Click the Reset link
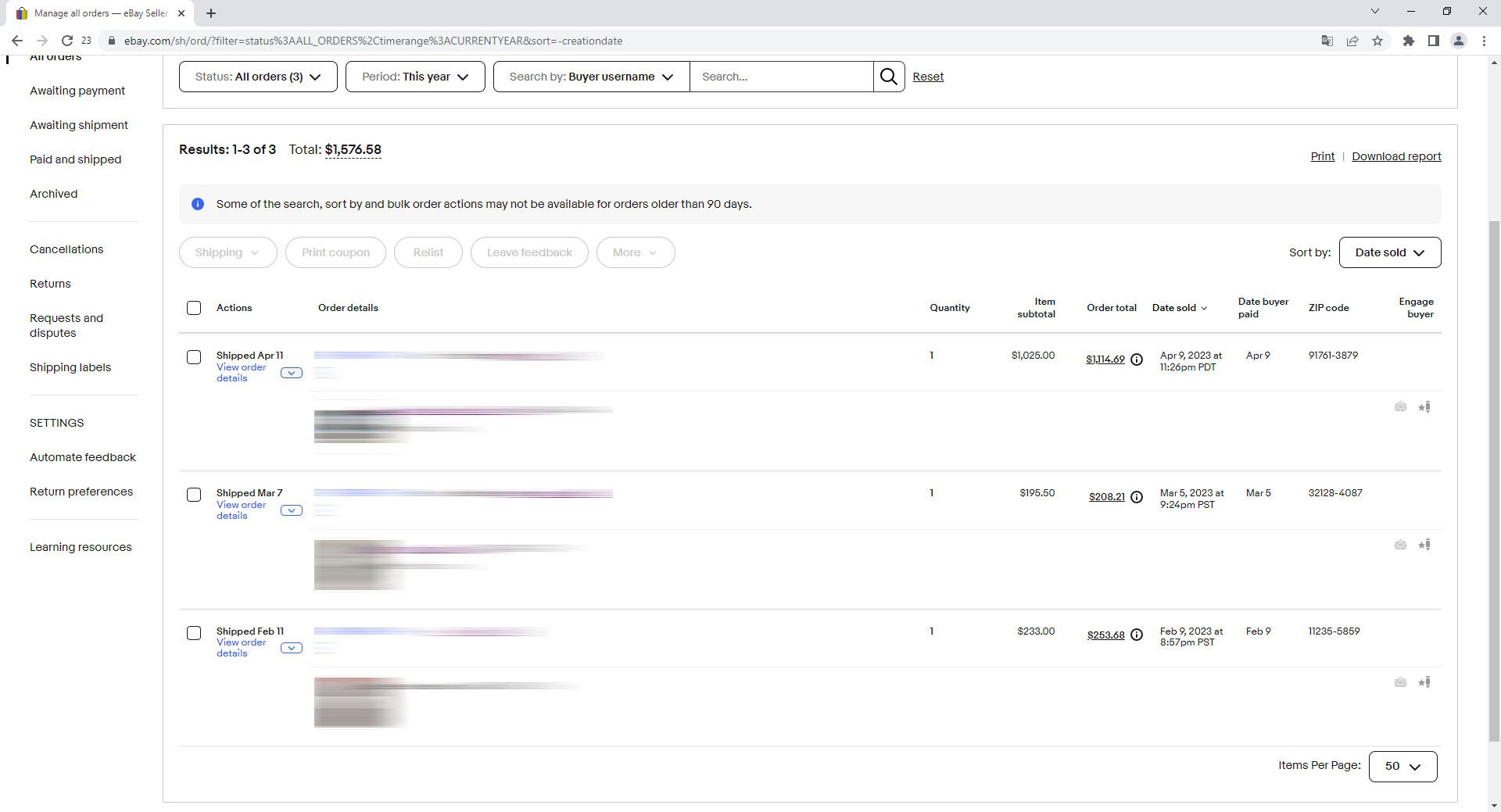 (928, 77)
